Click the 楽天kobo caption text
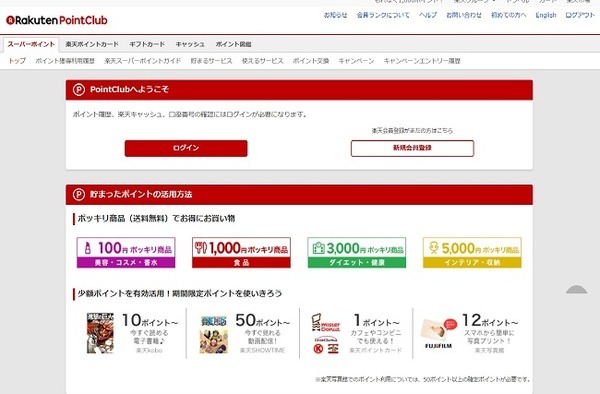This screenshot has width=600, height=394. 149,350
